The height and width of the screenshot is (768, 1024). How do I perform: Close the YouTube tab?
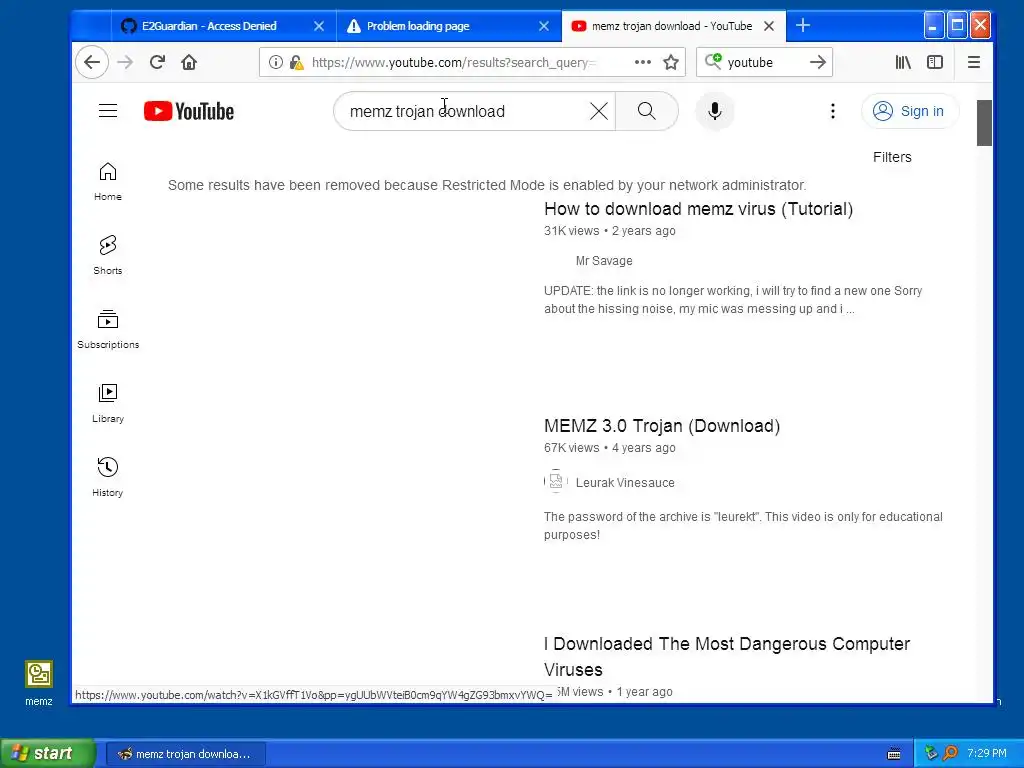pos(769,26)
